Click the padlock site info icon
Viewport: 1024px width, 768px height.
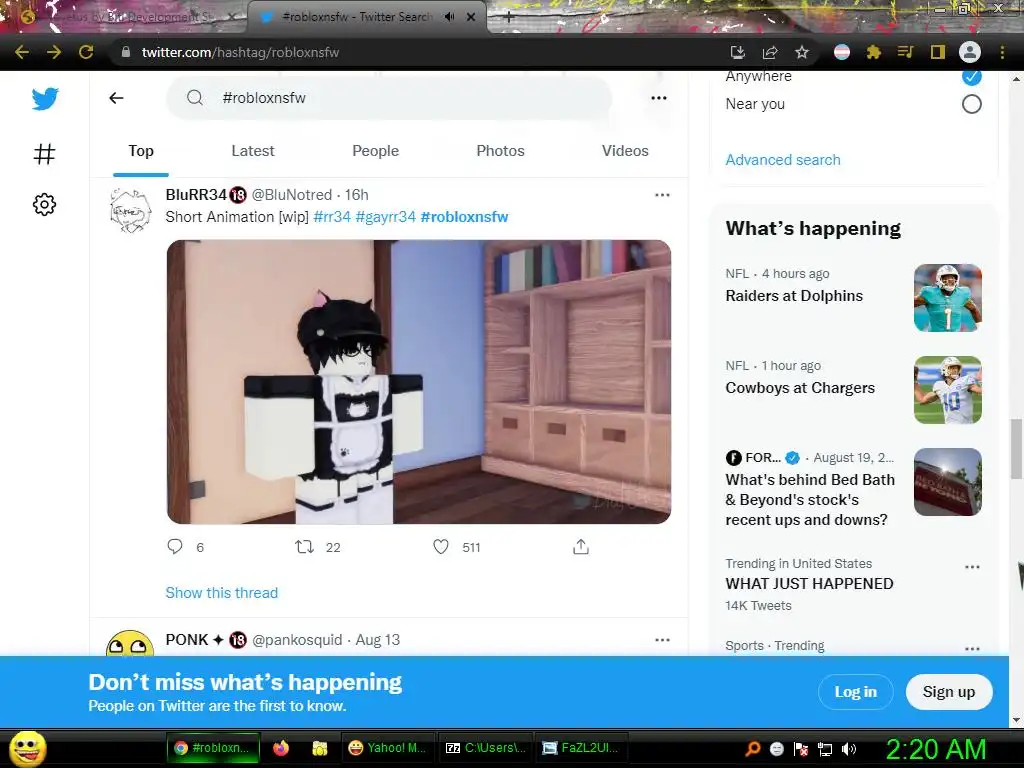pyautogui.click(x=125, y=52)
